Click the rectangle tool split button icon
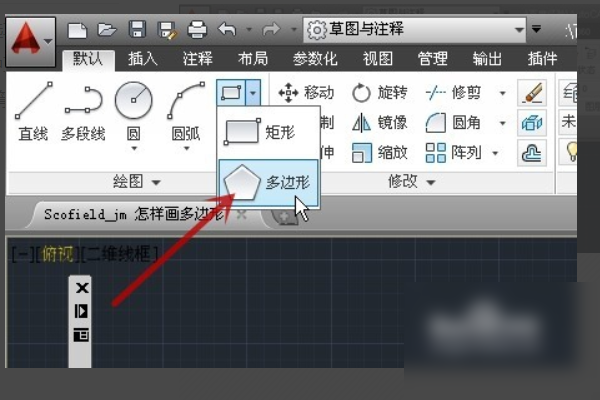This screenshot has width=600, height=400. 231,92
